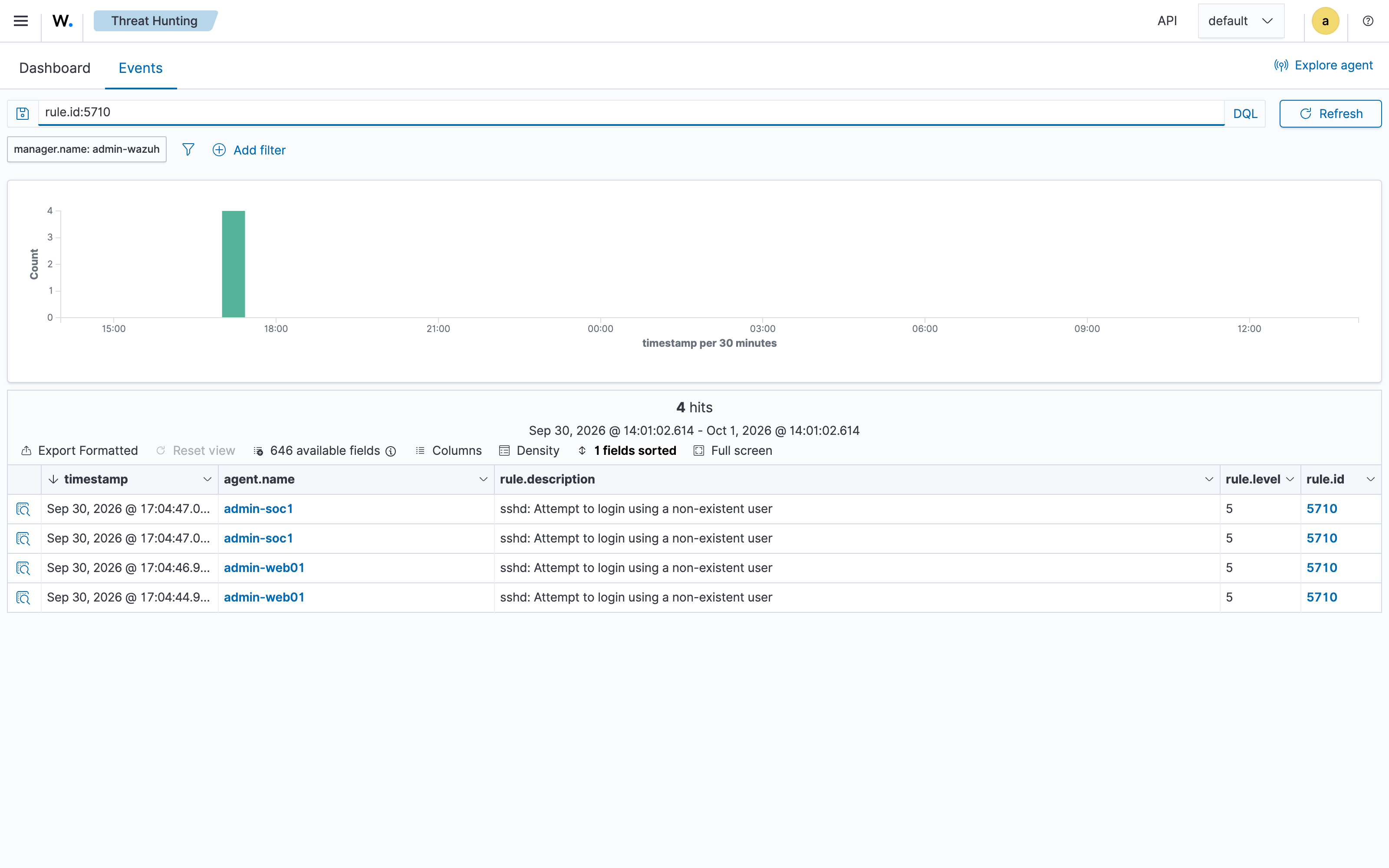The height and width of the screenshot is (868, 1389).
Task: Click Add filter
Action: (249, 150)
